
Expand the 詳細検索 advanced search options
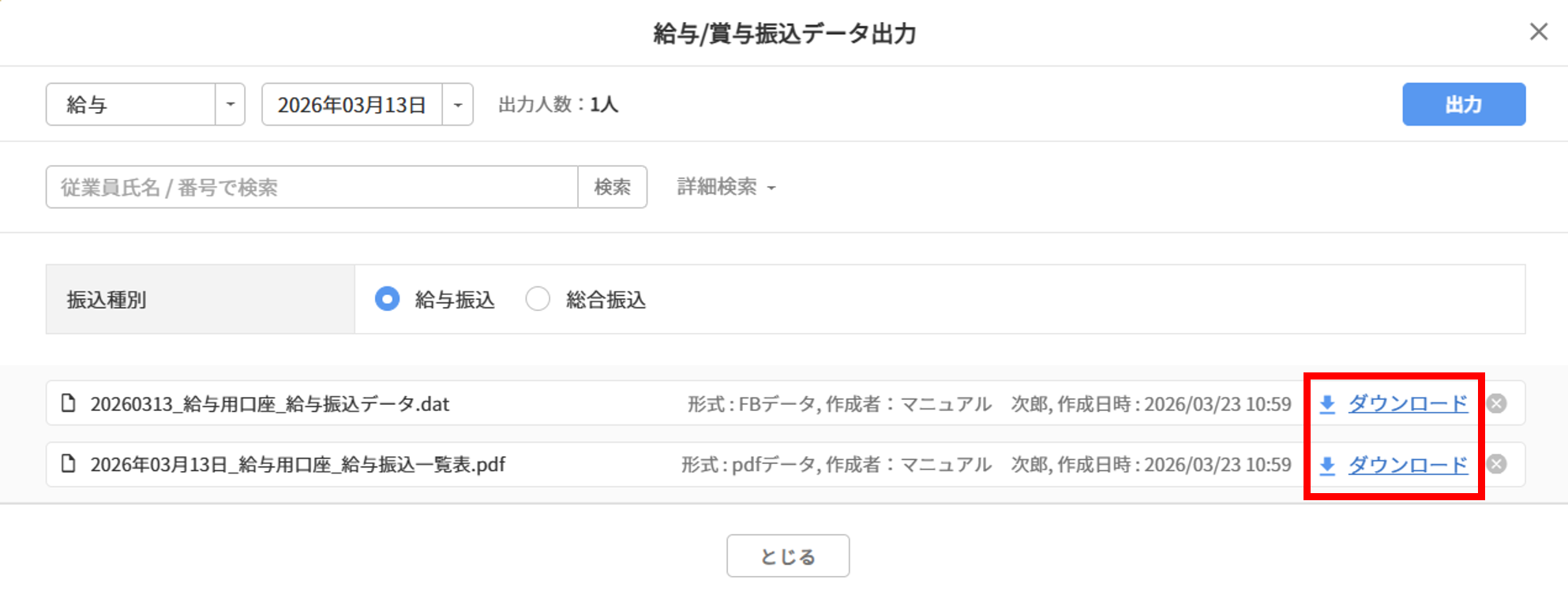[726, 187]
